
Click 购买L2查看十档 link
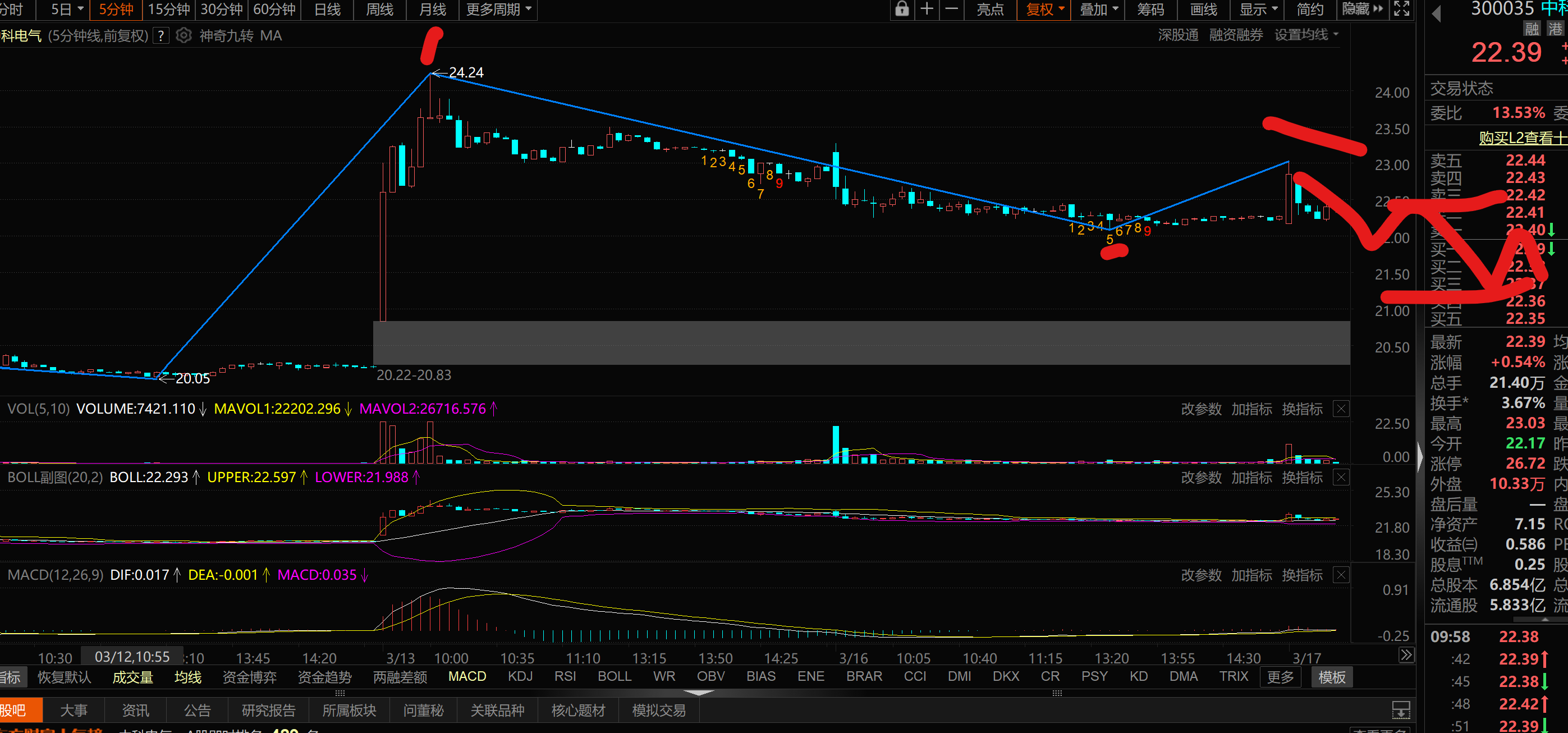coord(1522,138)
